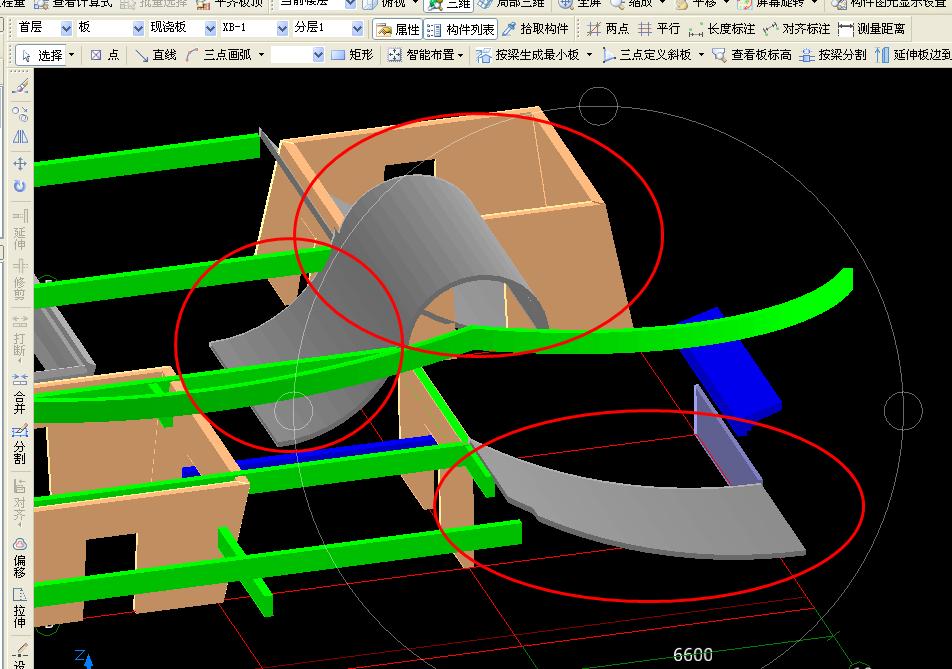Toggle the 构件列表 component list panel
Viewport: 952px width, 669px height.
[460, 29]
